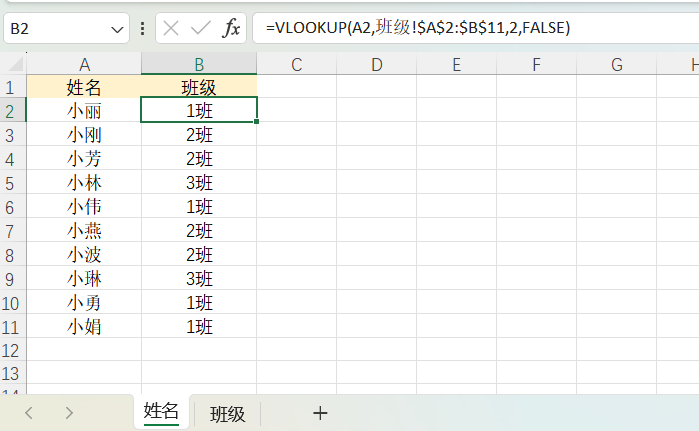This screenshot has height=431, width=699.
Task: Click cell containing 小燕
Action: point(84,231)
